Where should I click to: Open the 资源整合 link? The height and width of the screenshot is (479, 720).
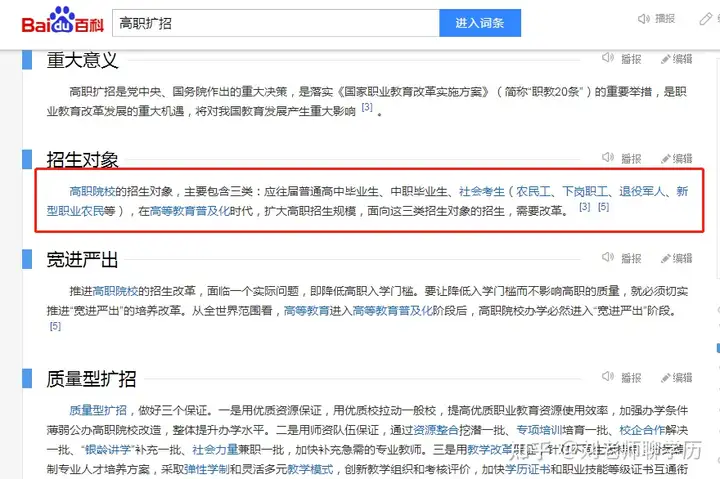click(436, 430)
